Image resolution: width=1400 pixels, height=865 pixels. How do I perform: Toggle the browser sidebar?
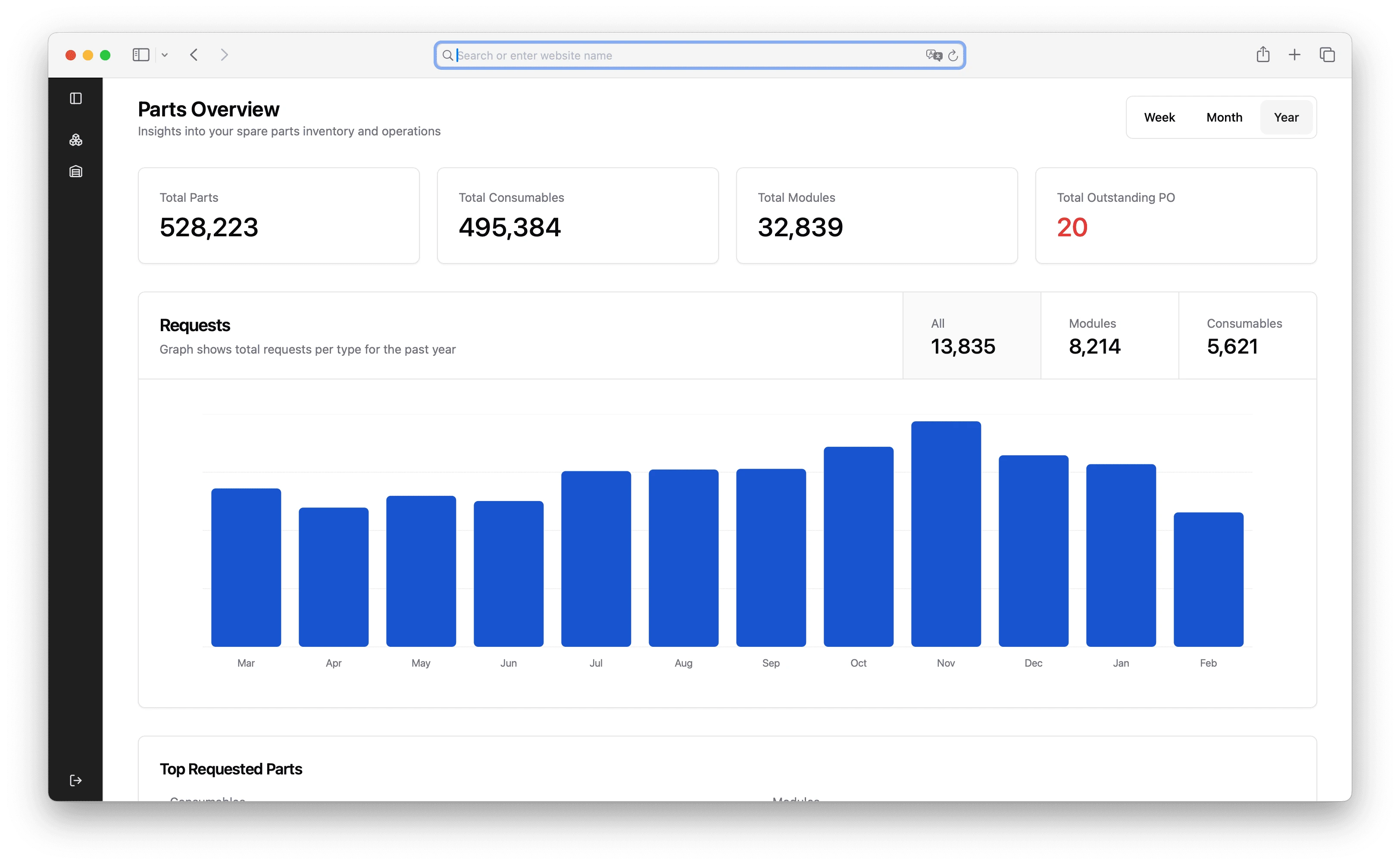click(141, 54)
